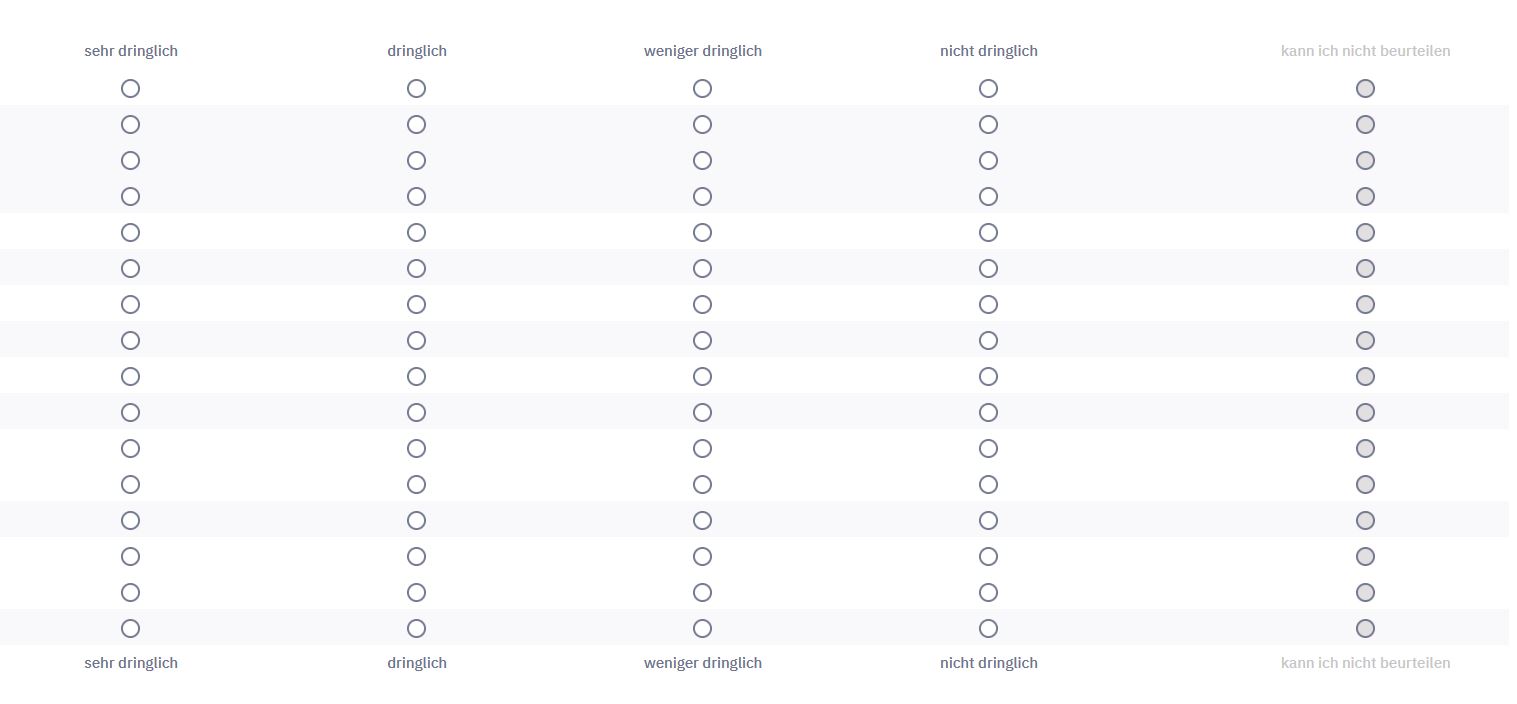Pick 'nicht dringlich' in the eighth row
Image resolution: width=1517 pixels, height=704 pixels.
pyautogui.click(x=988, y=341)
